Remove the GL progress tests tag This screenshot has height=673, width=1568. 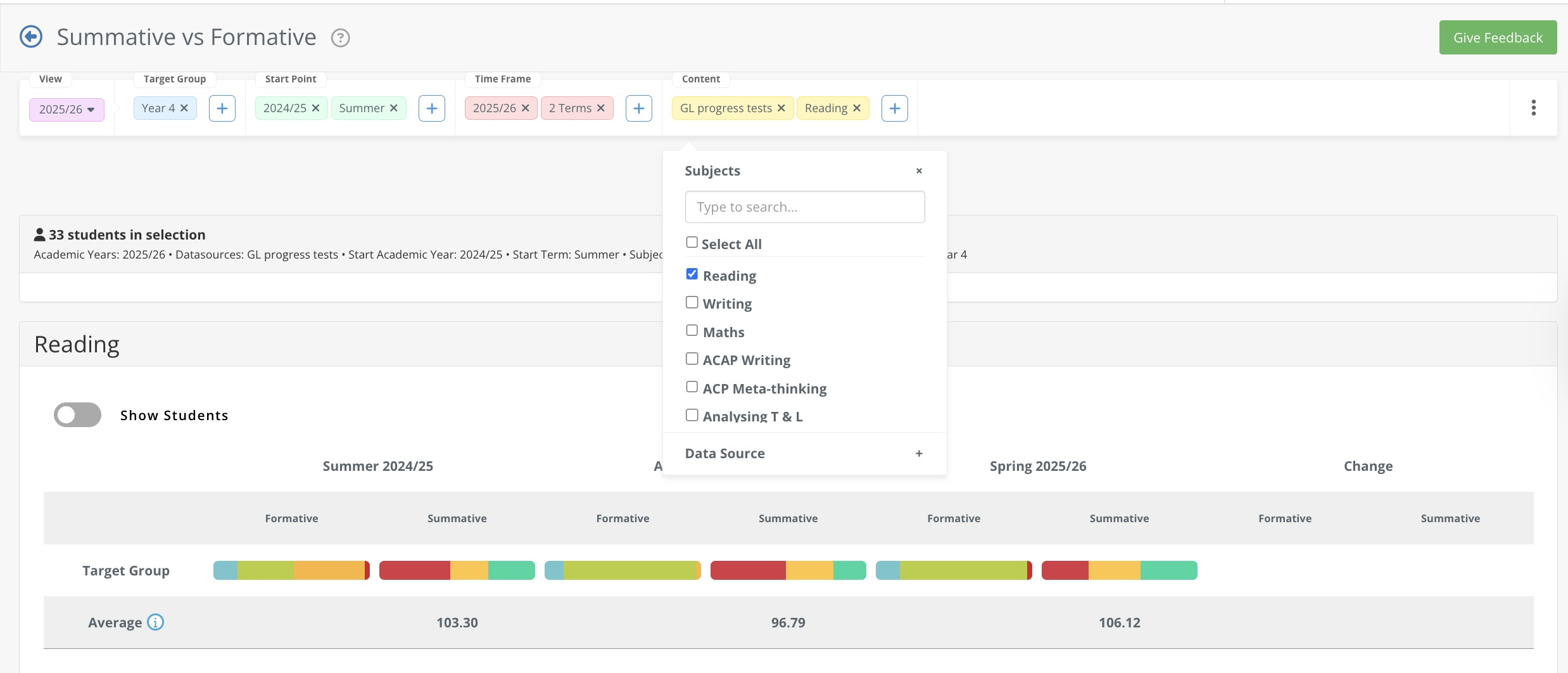[x=781, y=108]
